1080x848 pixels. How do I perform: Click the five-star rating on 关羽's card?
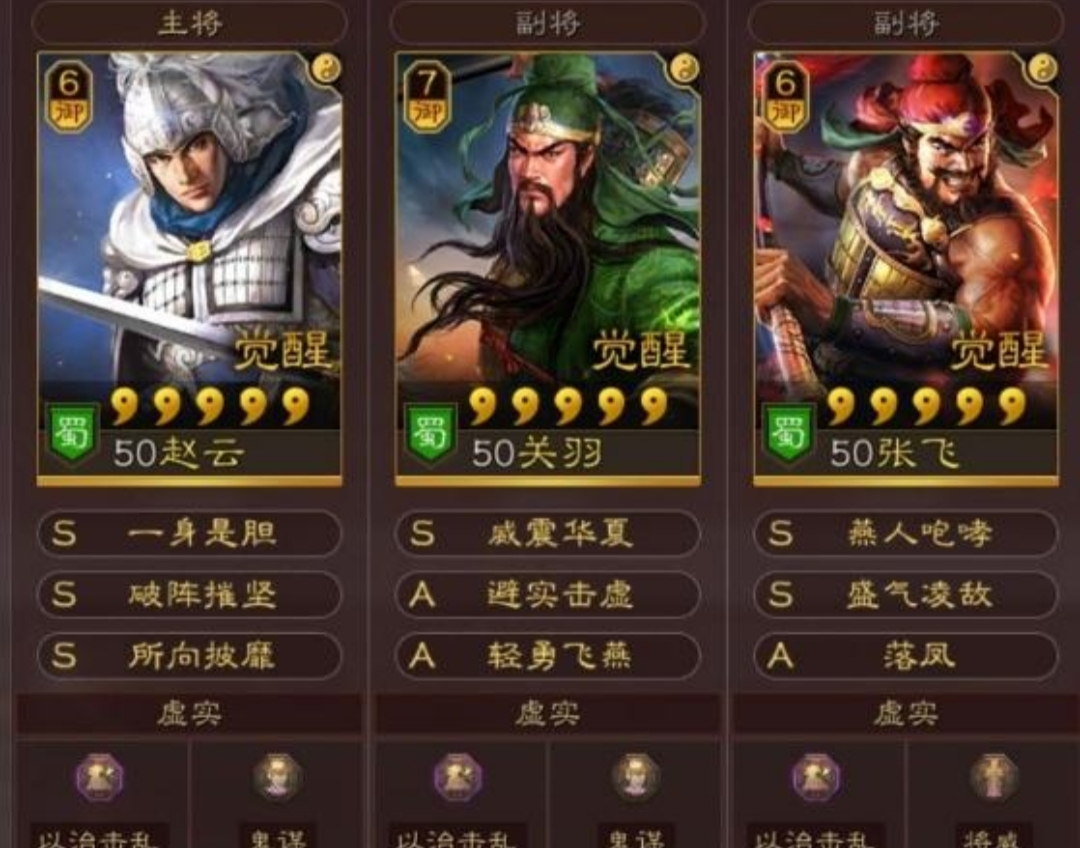[x=569, y=406]
